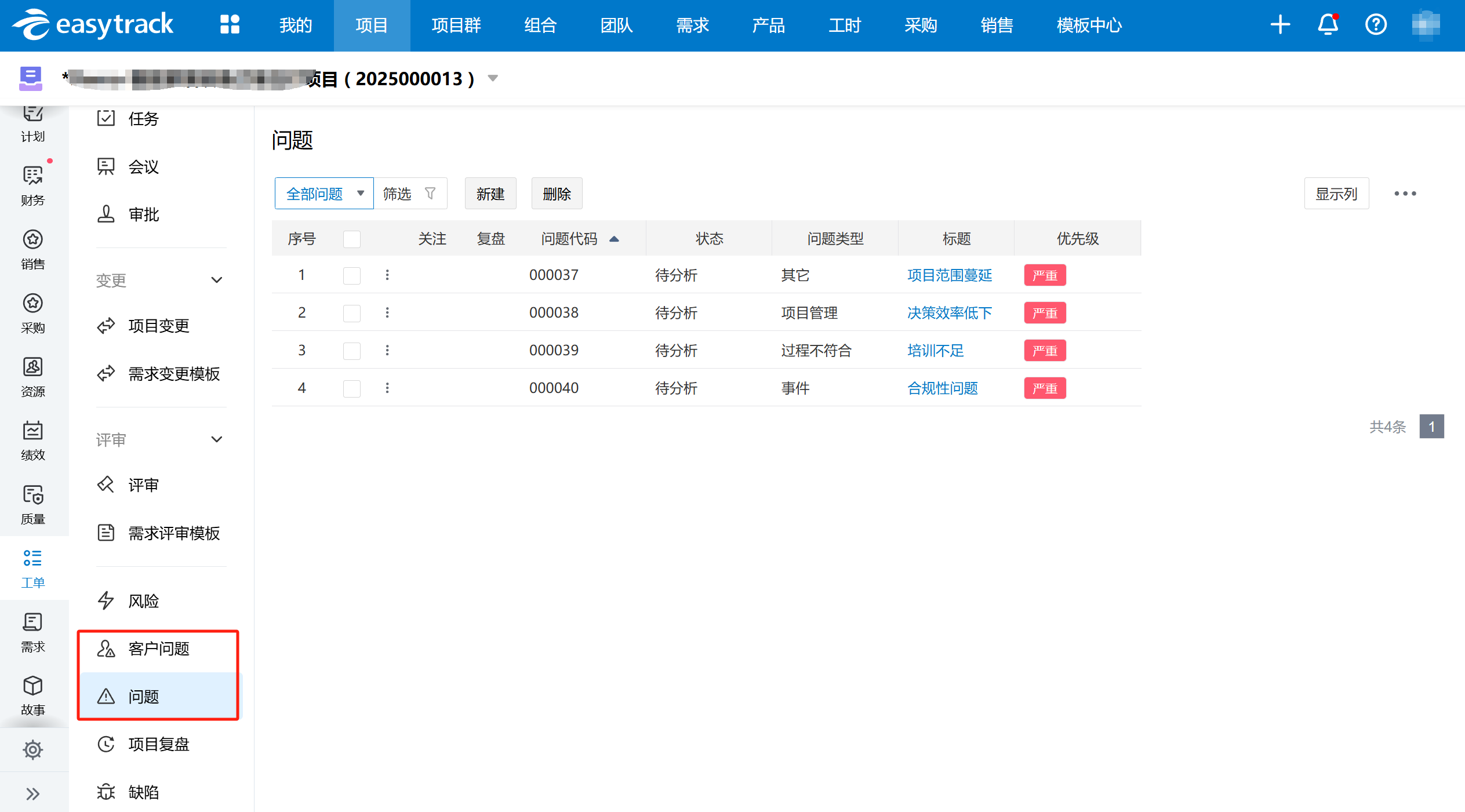Click the 新建 button

pos(490,194)
